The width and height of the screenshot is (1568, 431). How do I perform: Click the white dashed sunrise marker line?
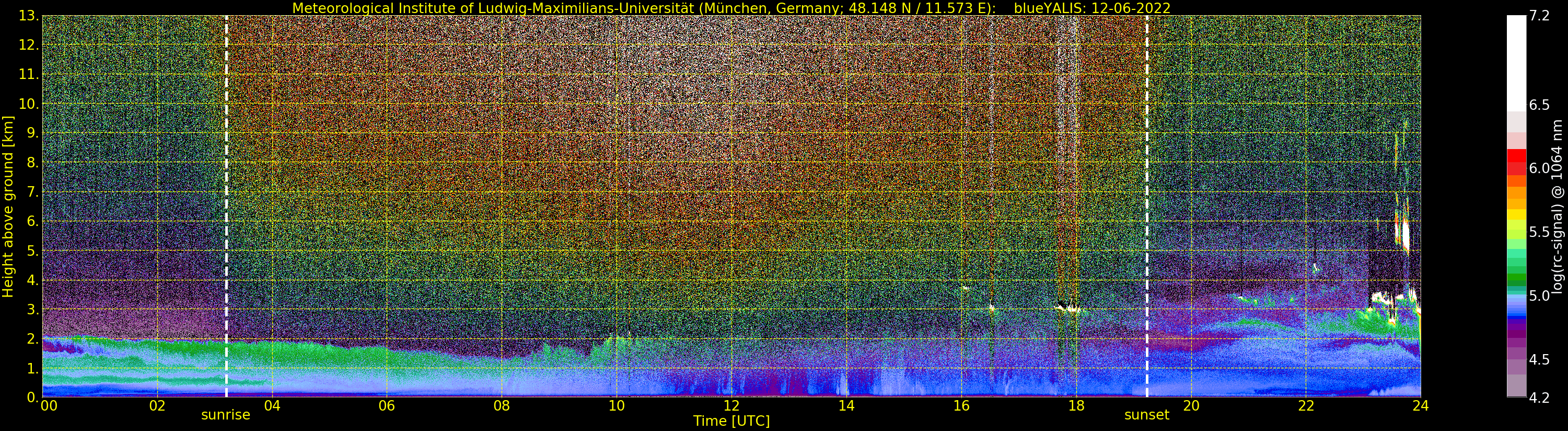pyautogui.click(x=226, y=206)
